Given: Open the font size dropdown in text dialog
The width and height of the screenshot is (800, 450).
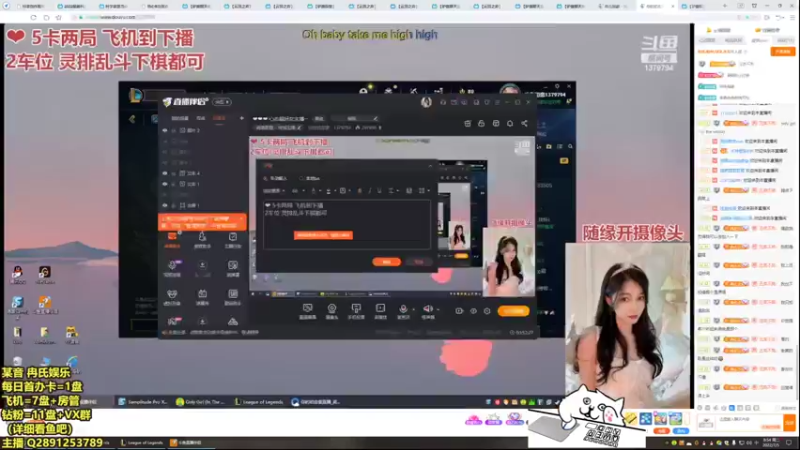Looking at the screenshot, I should 298,191.
